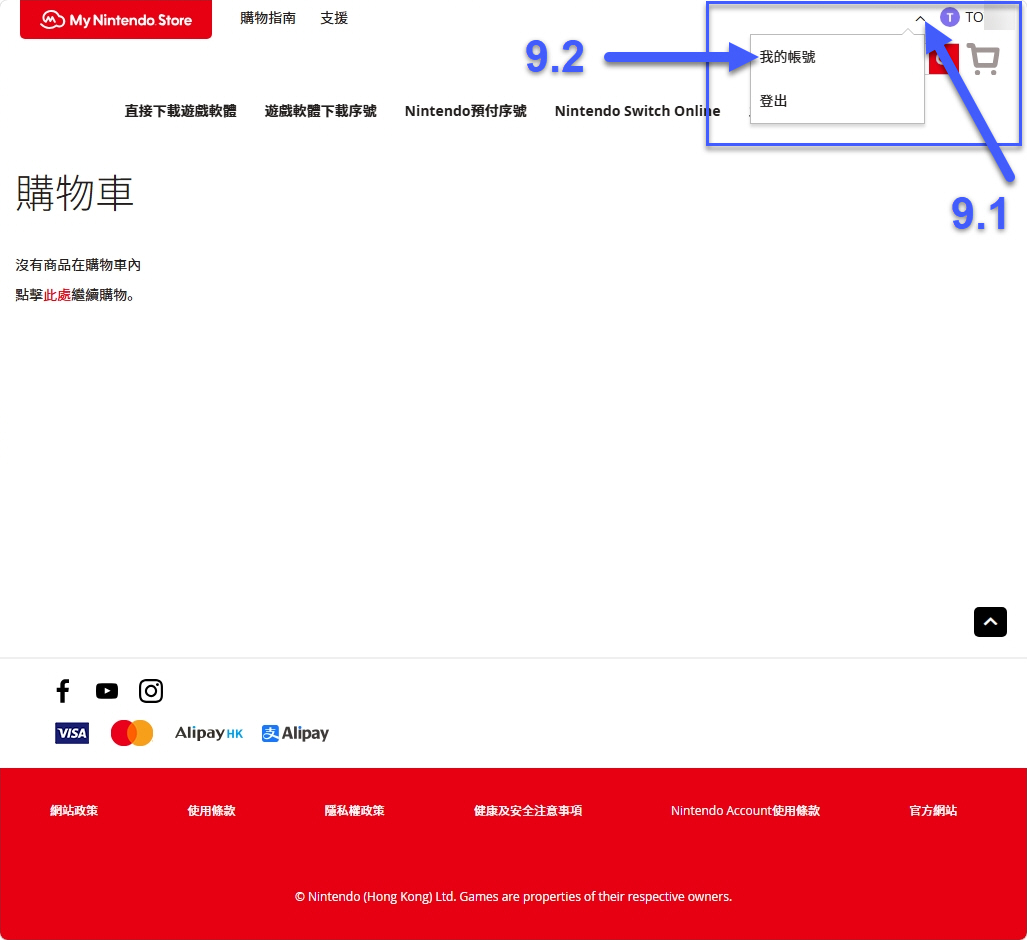Open the 隱私權政策 footer link
The height and width of the screenshot is (940, 1027).
354,810
